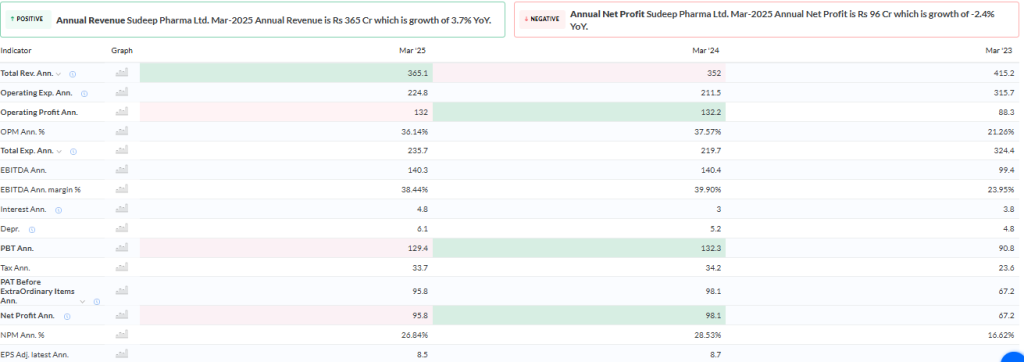Click the 224.8 operating expense value
1024x362 pixels.
(x=418, y=93)
